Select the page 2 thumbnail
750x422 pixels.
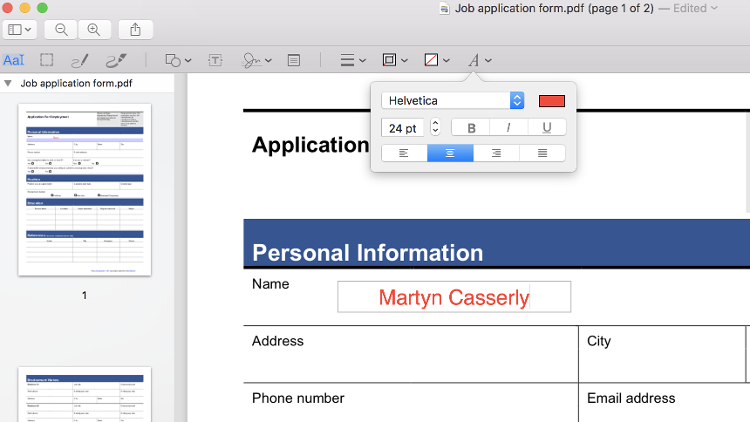pos(85,395)
